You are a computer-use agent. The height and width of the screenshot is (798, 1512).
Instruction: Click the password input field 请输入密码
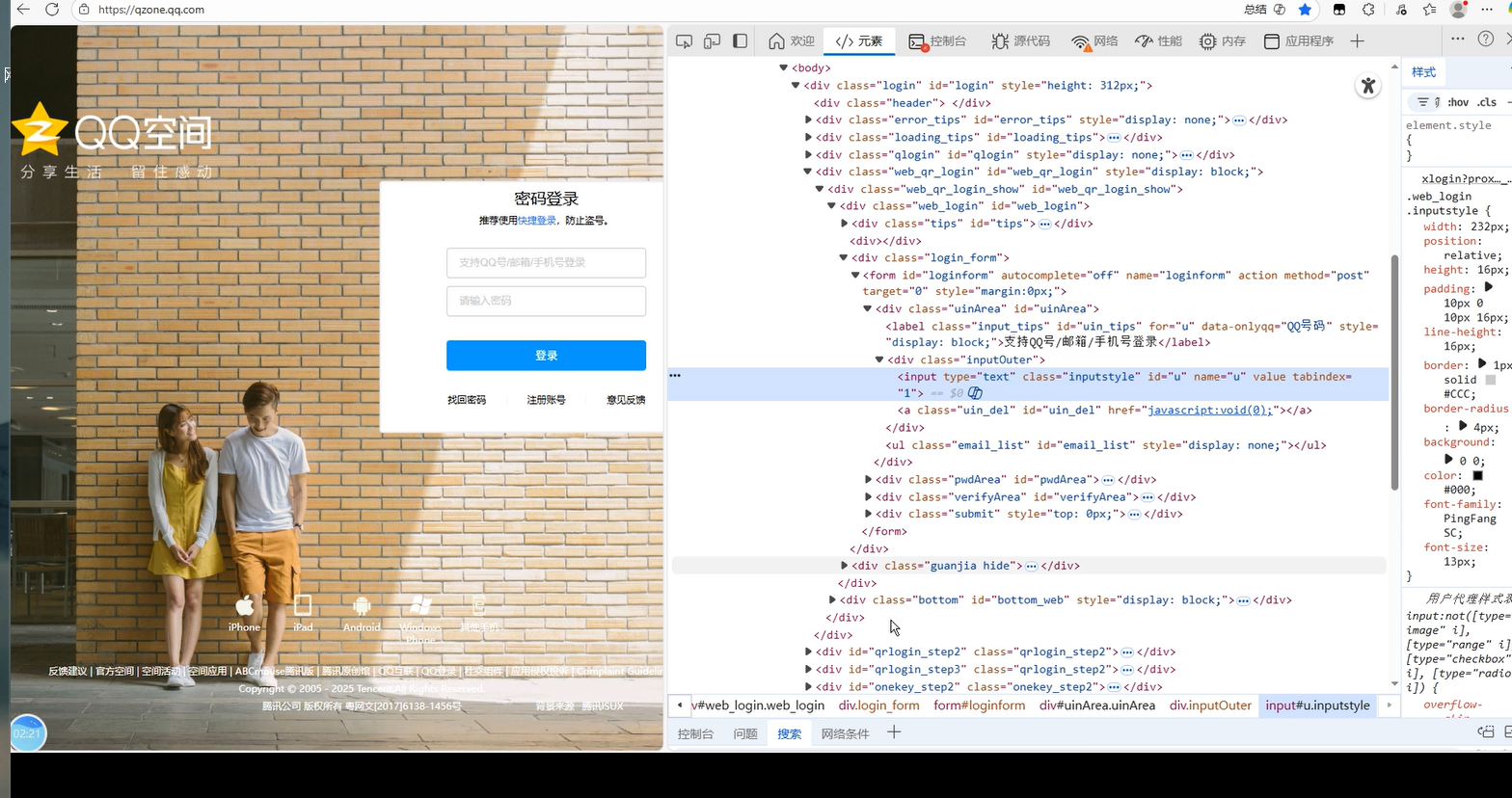546,302
